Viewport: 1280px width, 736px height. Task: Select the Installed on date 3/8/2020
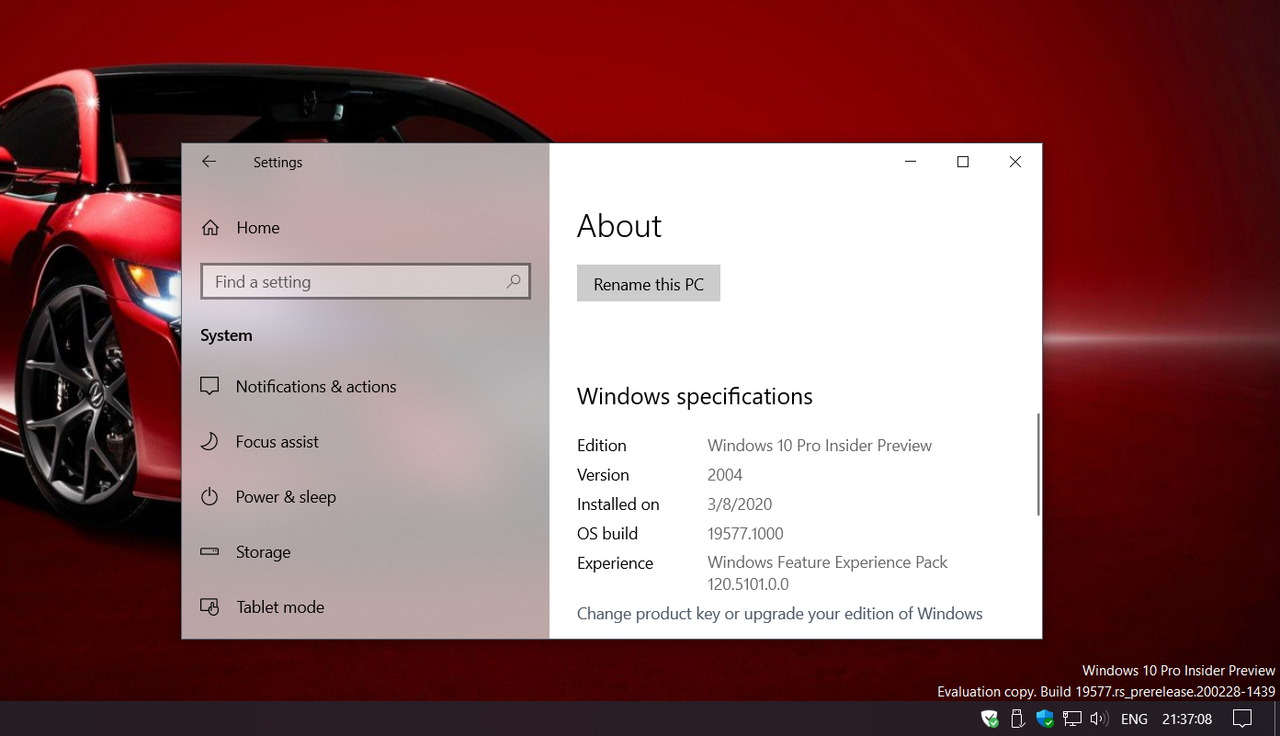coord(740,504)
